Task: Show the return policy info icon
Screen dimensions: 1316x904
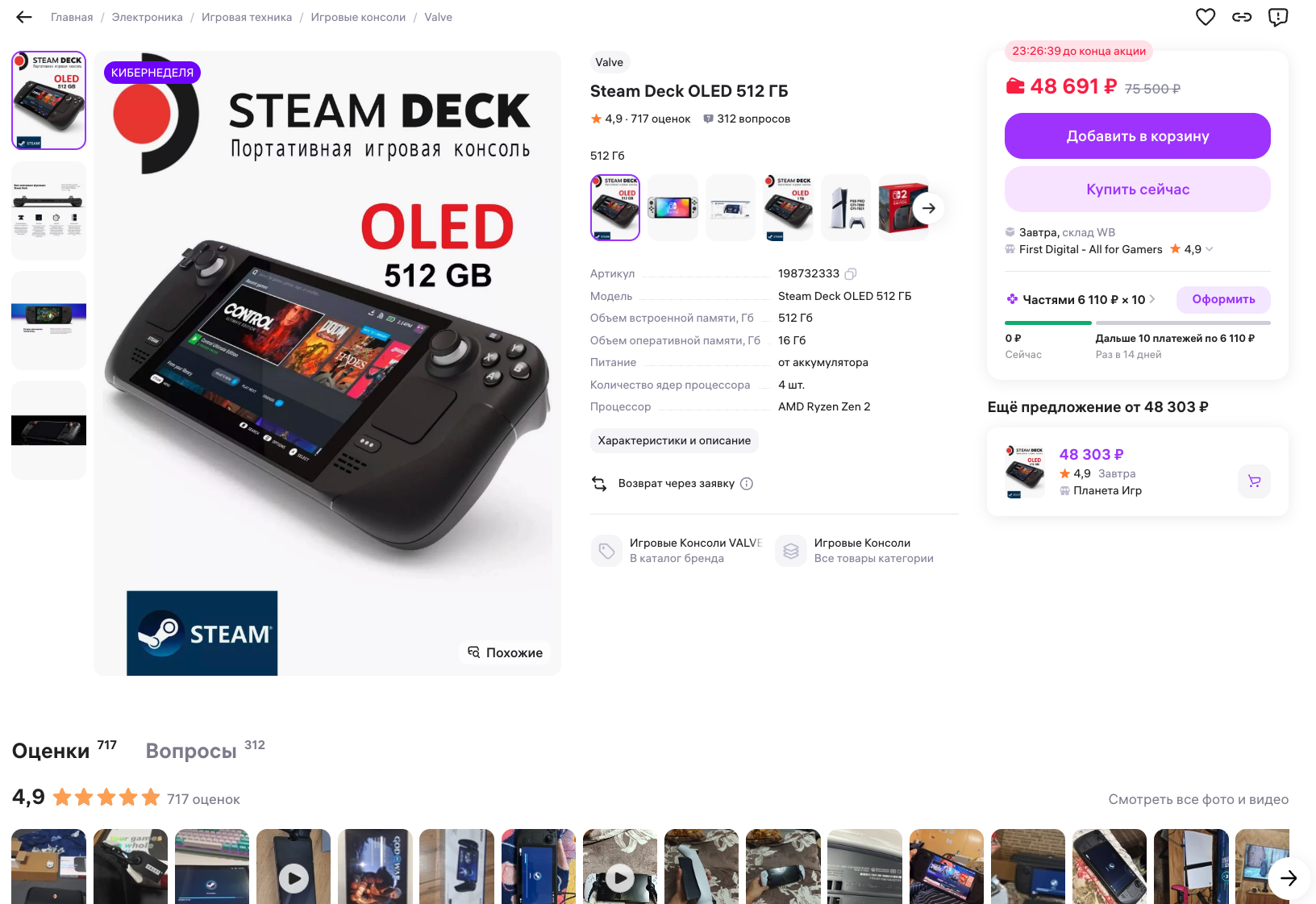Action: (x=747, y=484)
